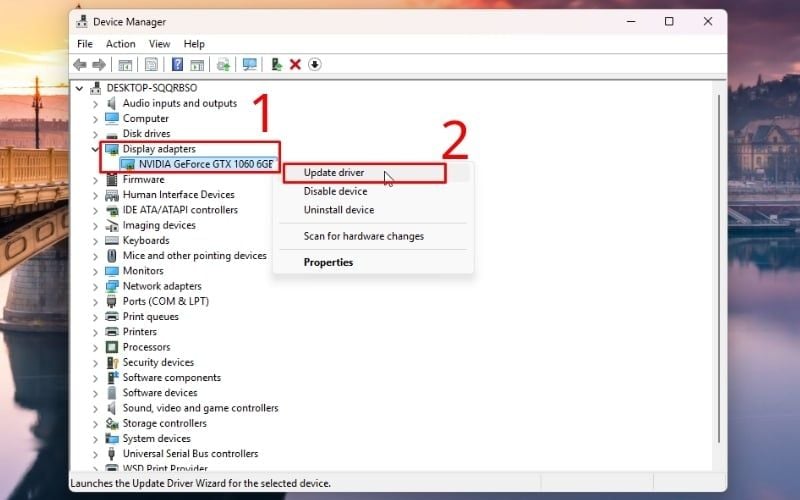Click the Firmware chip icon
The height and width of the screenshot is (500, 800).
[x=112, y=180]
